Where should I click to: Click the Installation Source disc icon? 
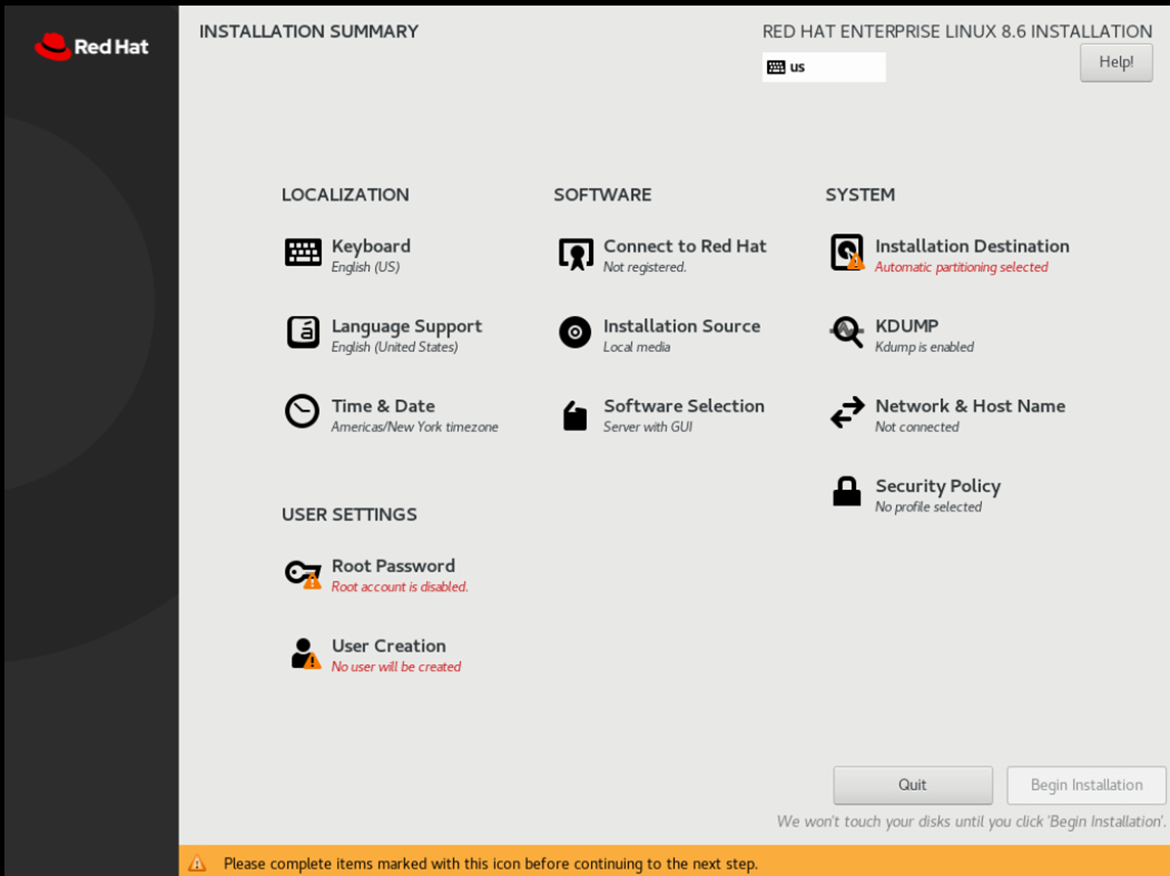[x=575, y=332]
